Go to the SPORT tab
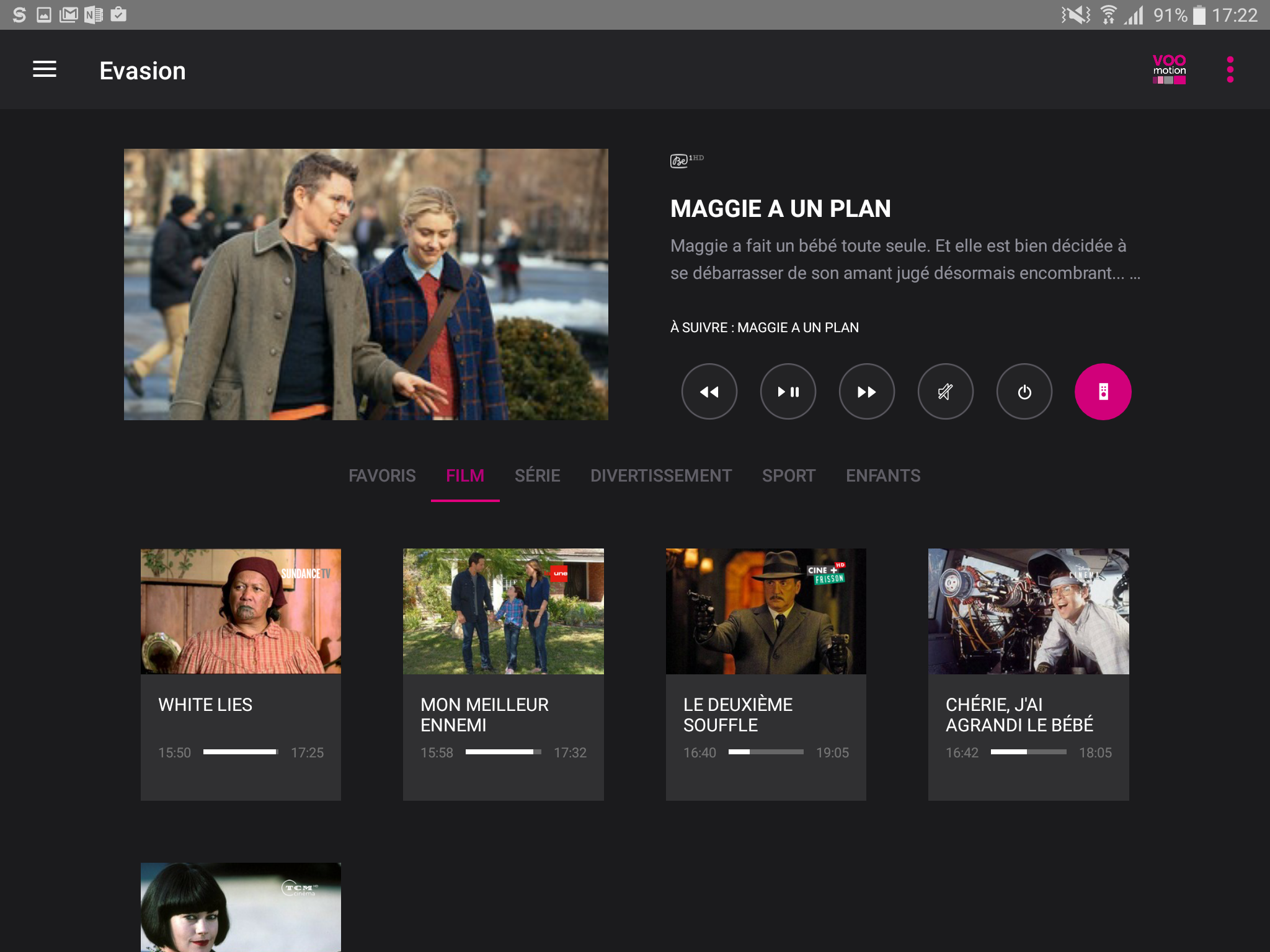Viewport: 1270px width, 952px height. click(x=789, y=476)
